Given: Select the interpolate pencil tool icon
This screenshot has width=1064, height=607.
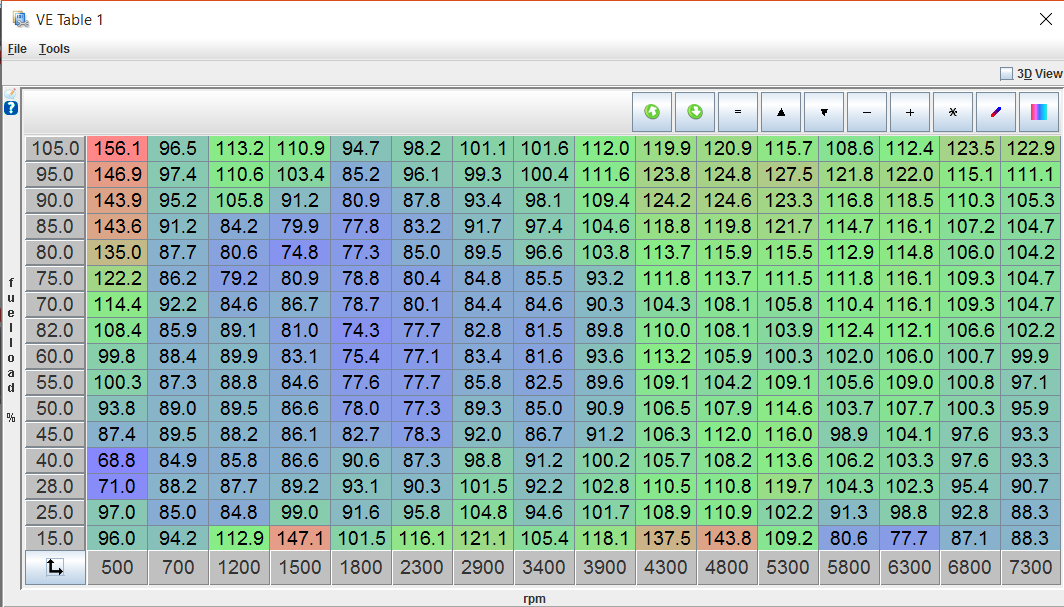Looking at the screenshot, I should 996,112.
